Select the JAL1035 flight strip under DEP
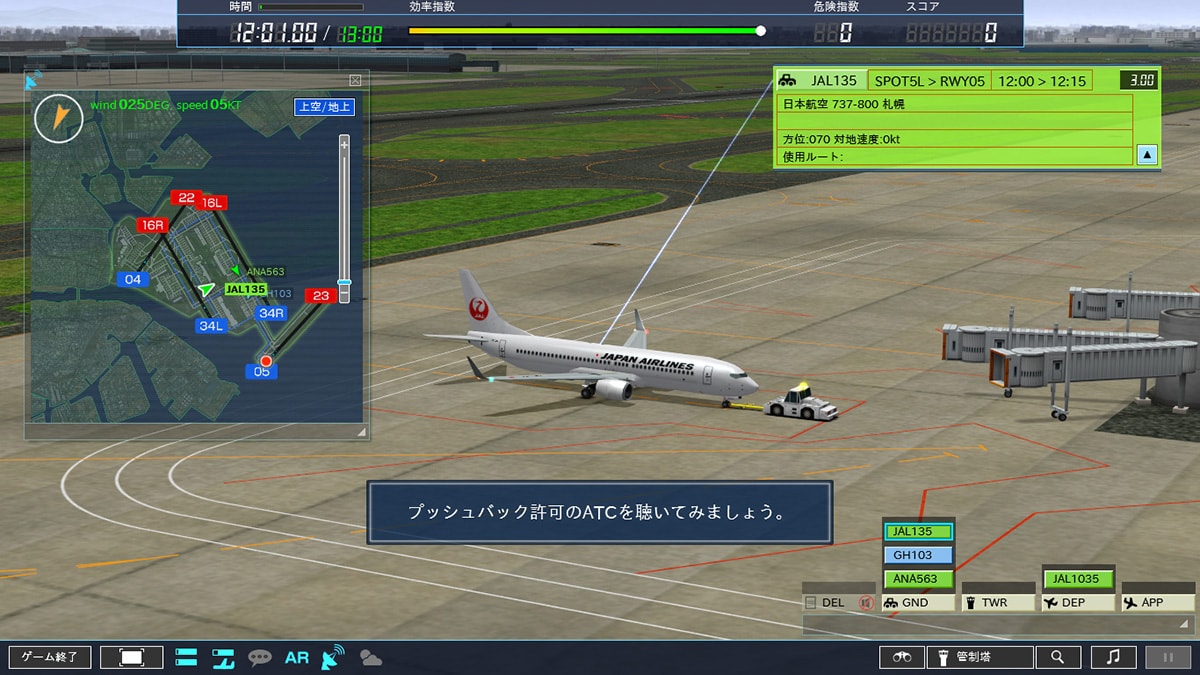 1078,578
